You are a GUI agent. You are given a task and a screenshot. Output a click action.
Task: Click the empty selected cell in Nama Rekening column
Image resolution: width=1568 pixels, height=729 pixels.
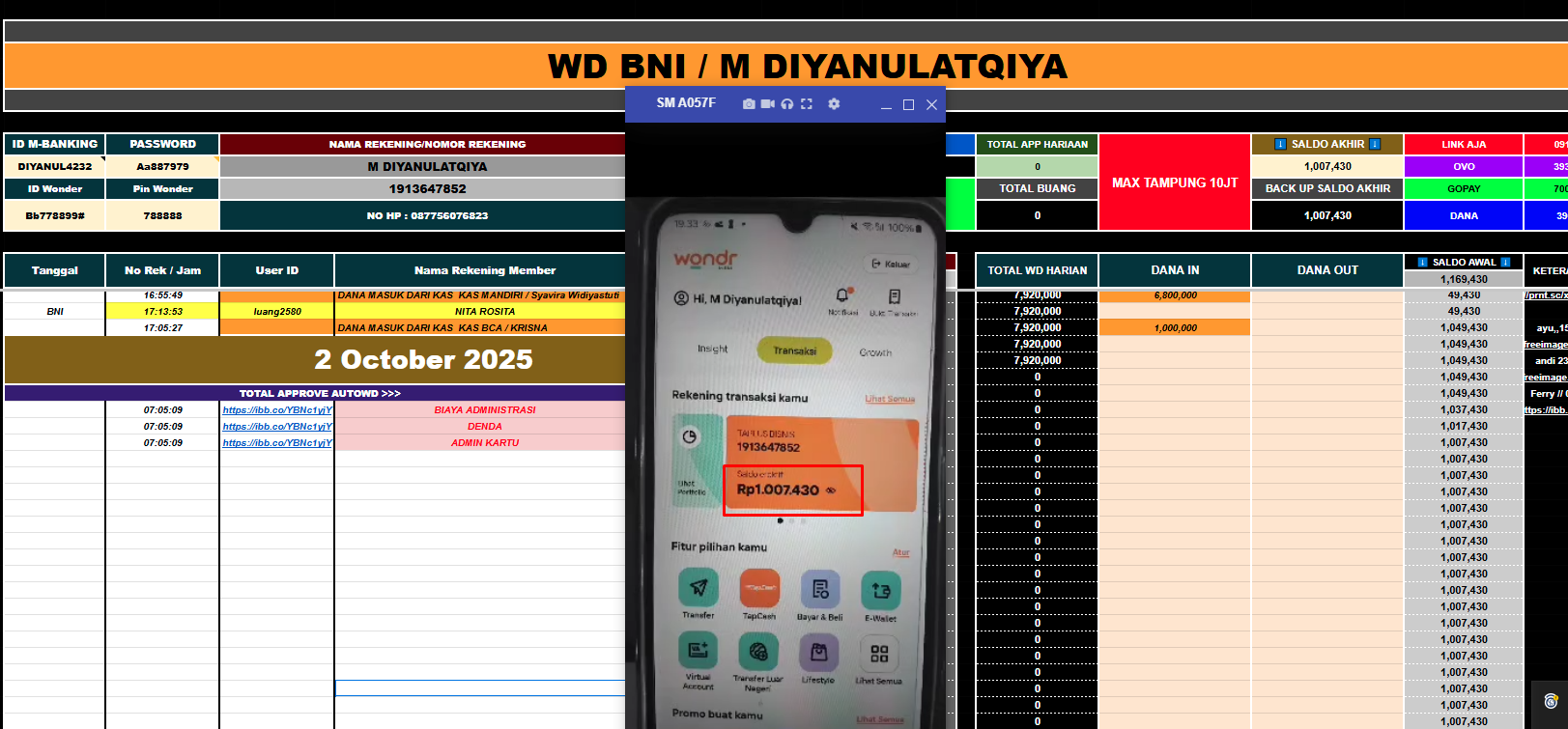tap(480, 687)
